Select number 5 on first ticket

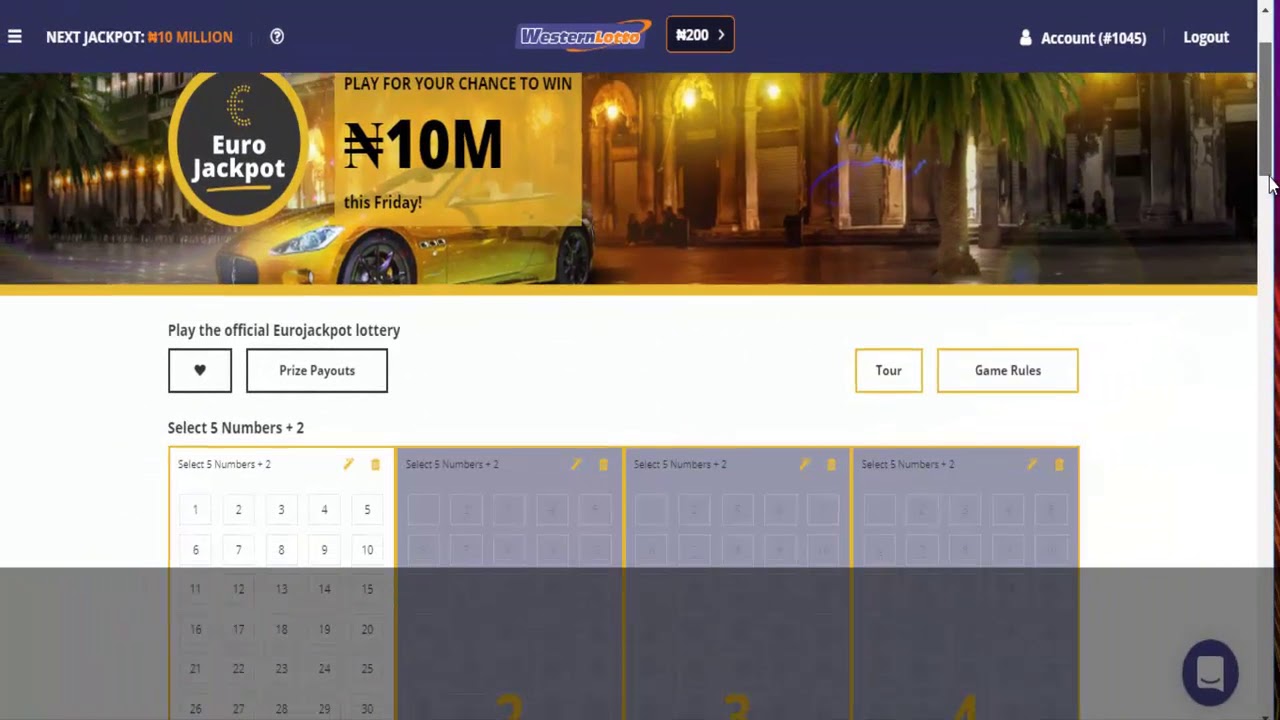click(367, 510)
